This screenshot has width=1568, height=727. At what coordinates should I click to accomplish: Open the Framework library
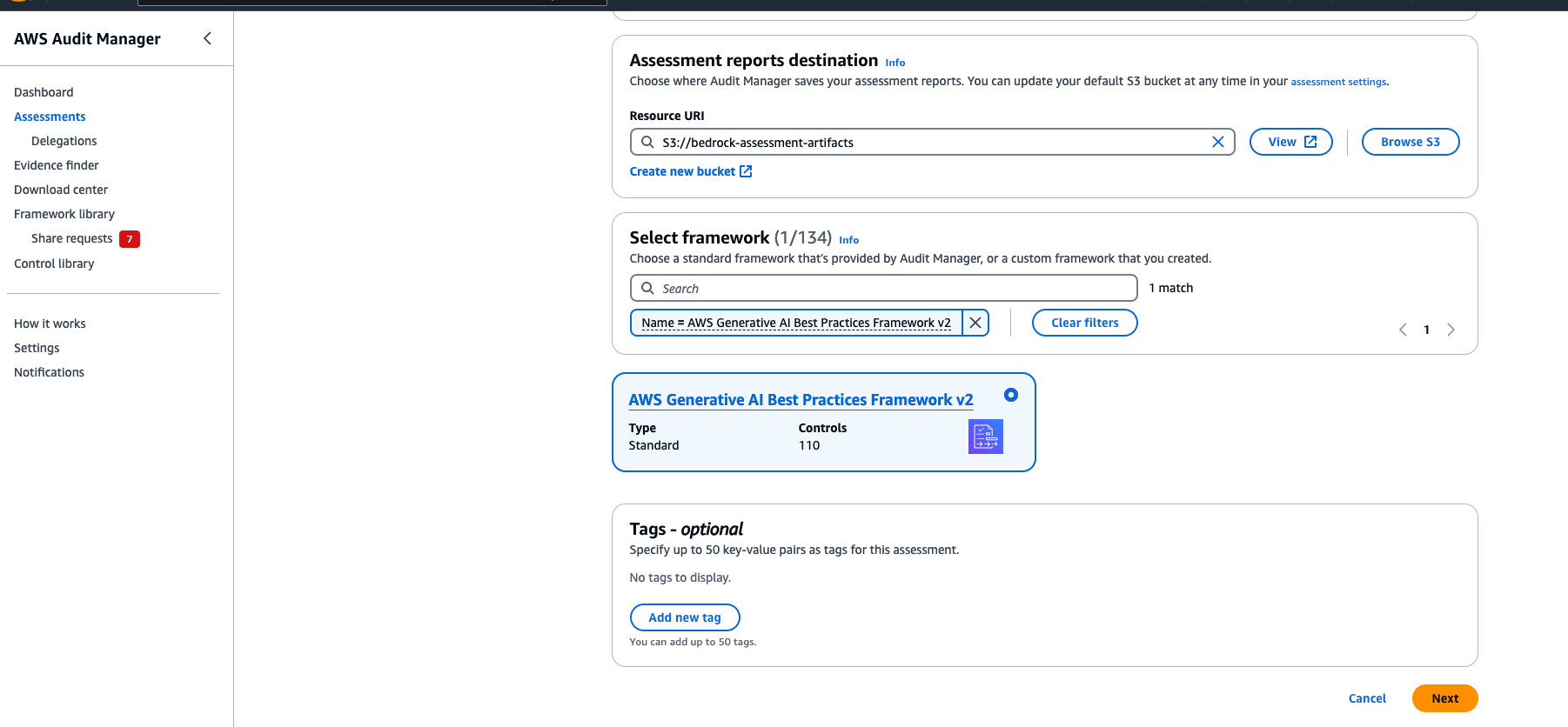pos(64,214)
